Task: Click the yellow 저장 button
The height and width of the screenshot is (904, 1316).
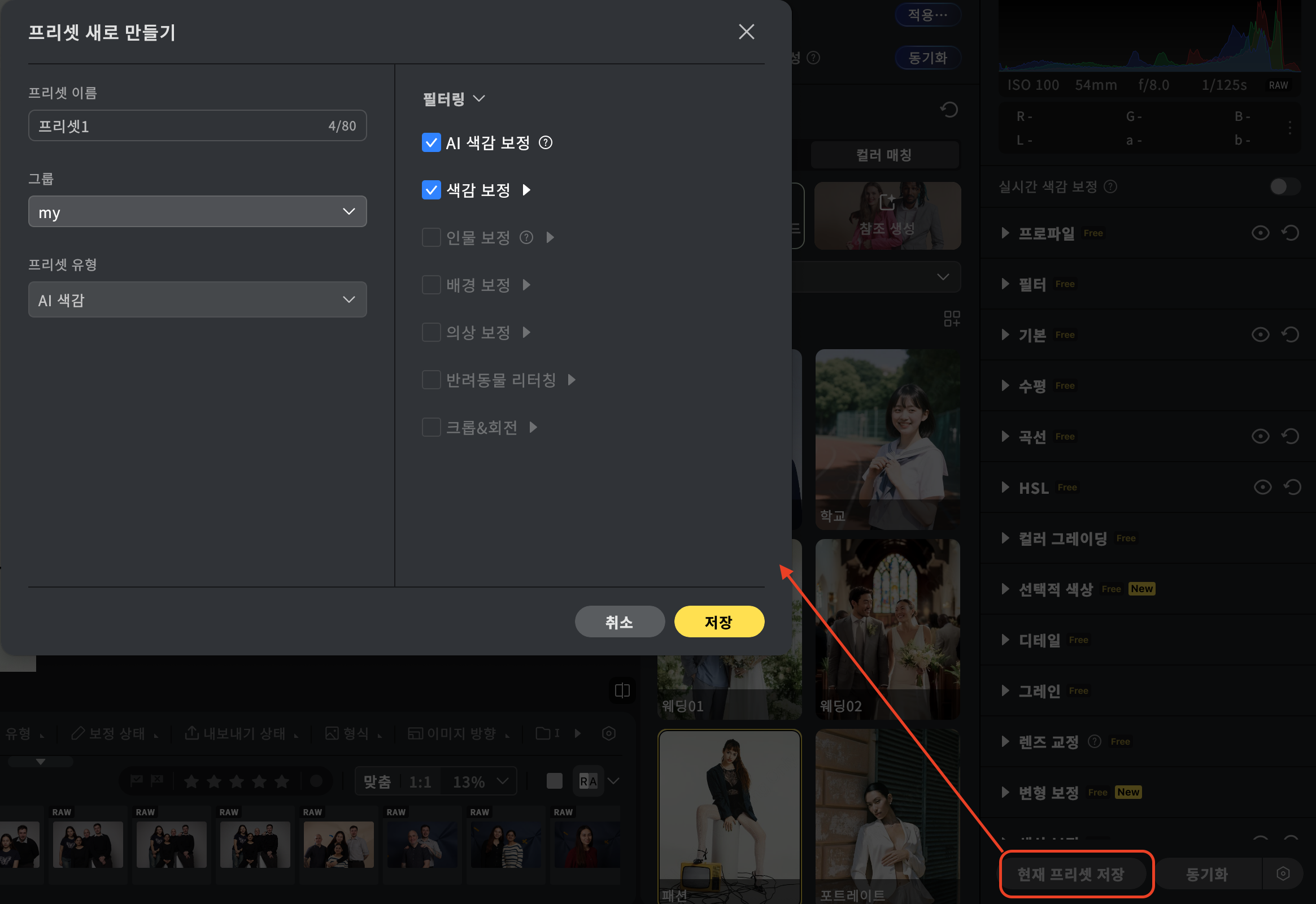Action: tap(718, 621)
